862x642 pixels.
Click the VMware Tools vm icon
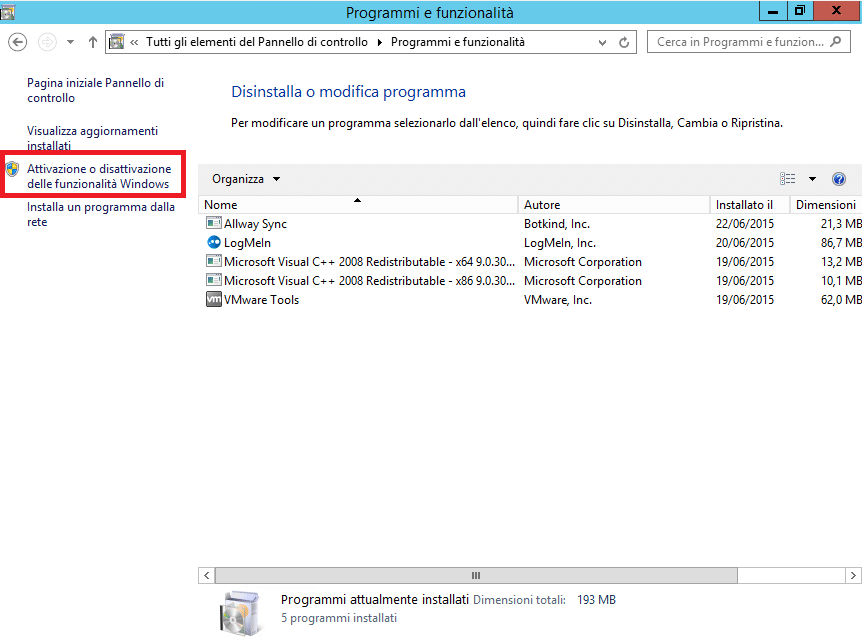click(x=213, y=300)
